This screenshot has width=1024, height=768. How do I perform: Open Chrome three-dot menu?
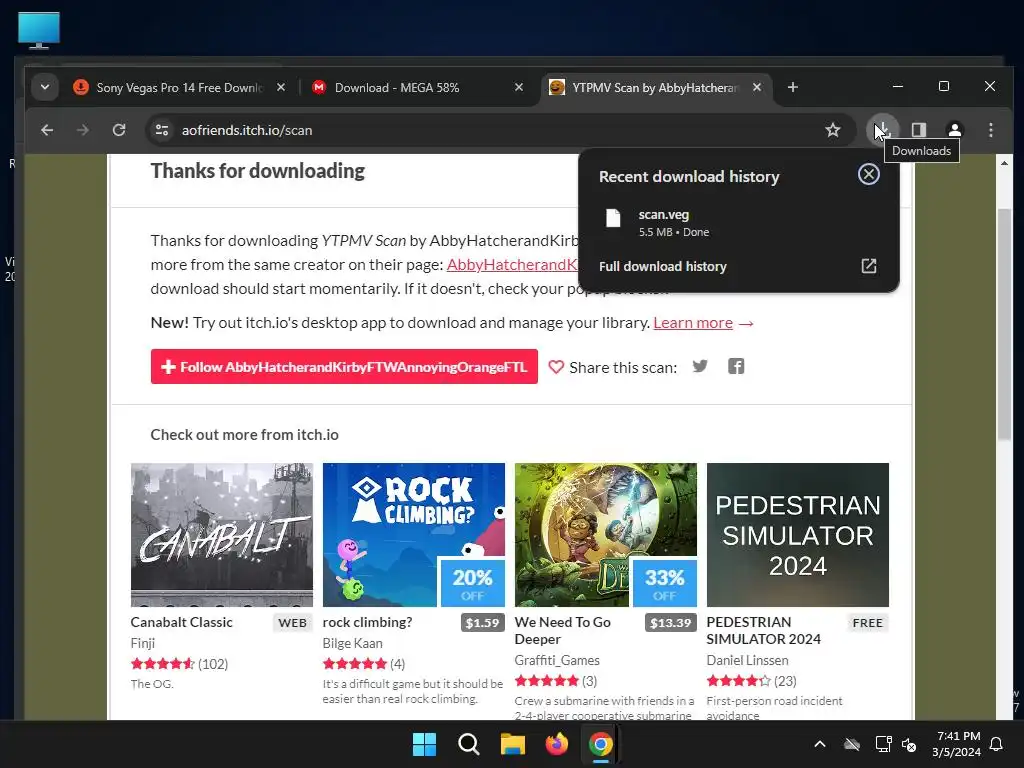pyautogui.click(x=991, y=130)
